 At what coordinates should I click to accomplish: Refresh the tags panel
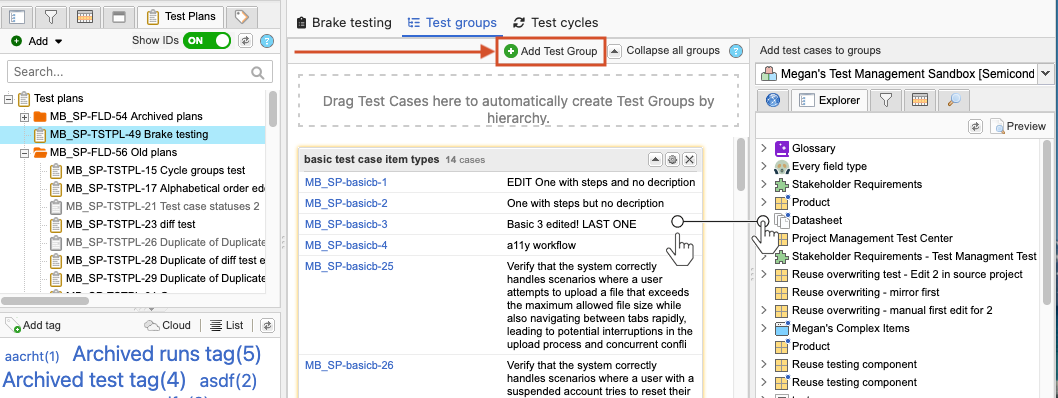(267, 325)
